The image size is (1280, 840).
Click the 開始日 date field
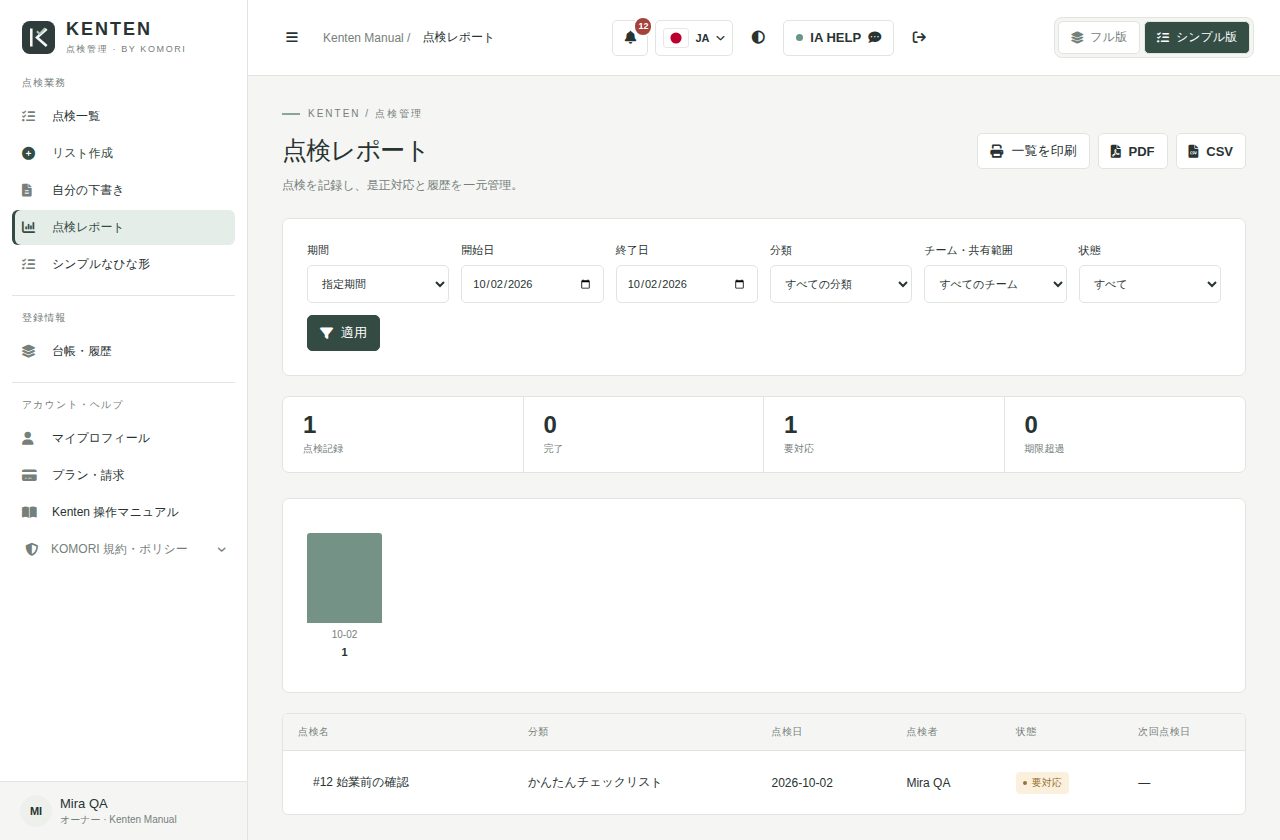(x=532, y=284)
